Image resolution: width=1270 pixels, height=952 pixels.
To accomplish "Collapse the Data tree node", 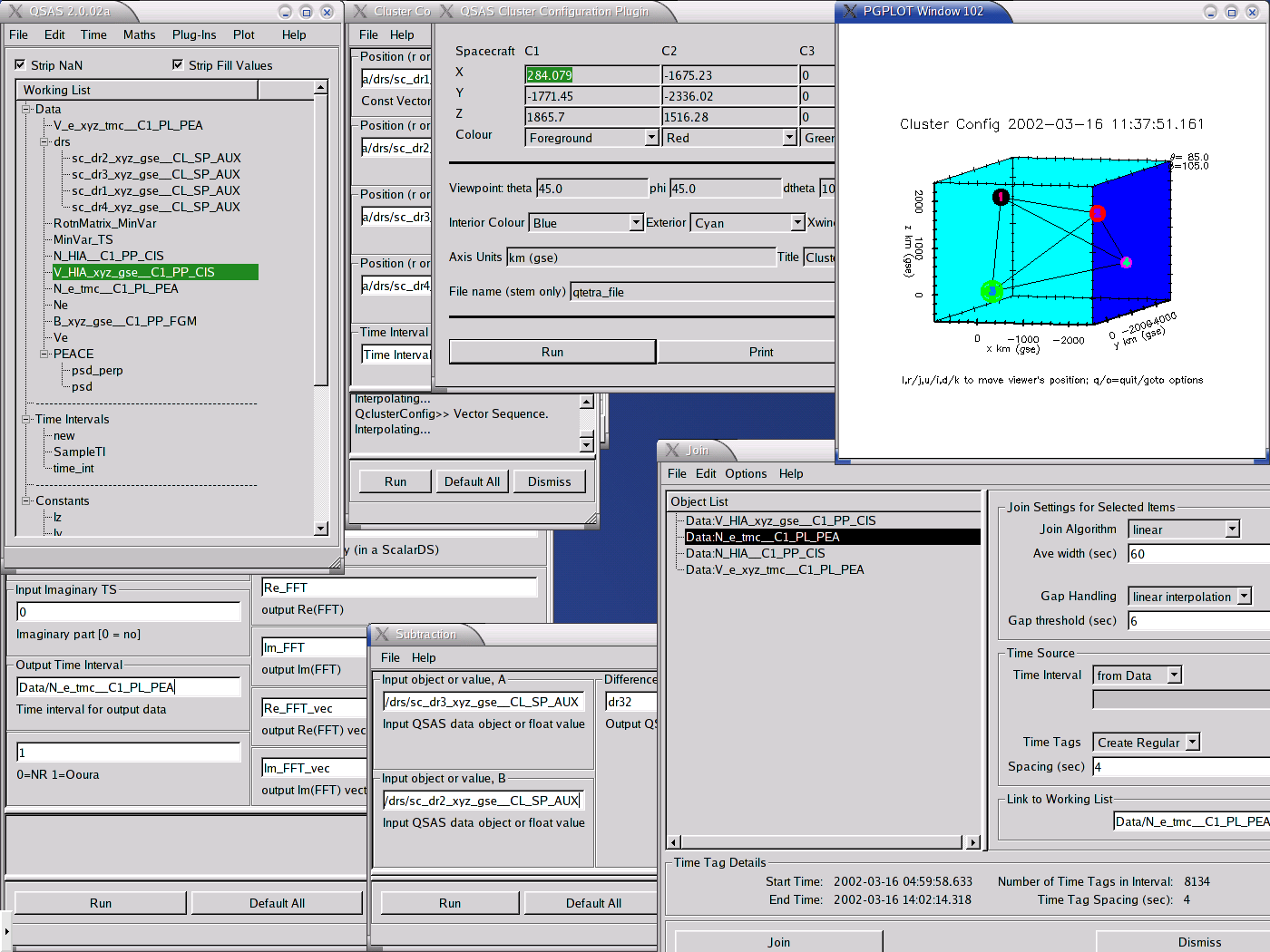I will (26, 109).
